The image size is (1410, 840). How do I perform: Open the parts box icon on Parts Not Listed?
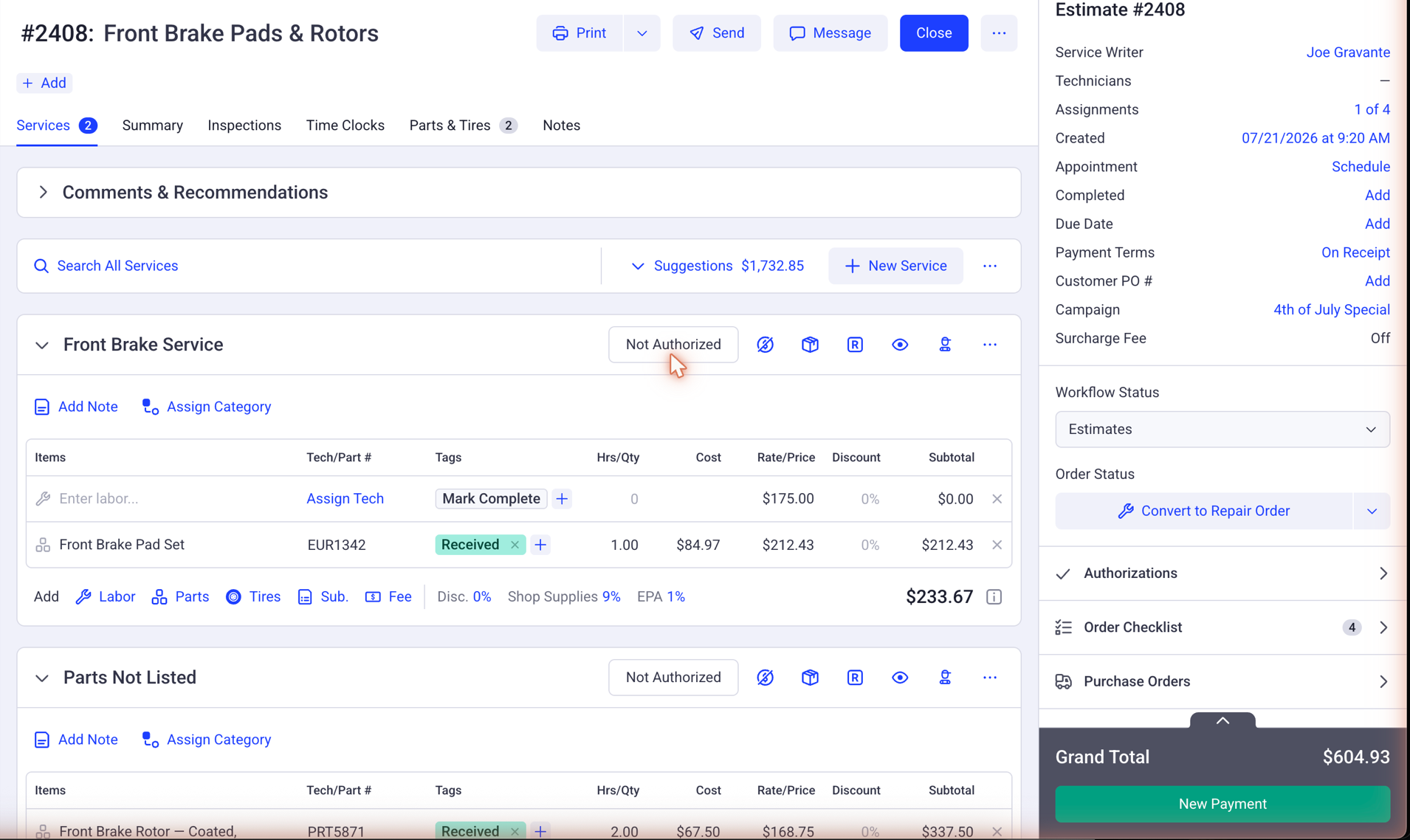[810, 678]
